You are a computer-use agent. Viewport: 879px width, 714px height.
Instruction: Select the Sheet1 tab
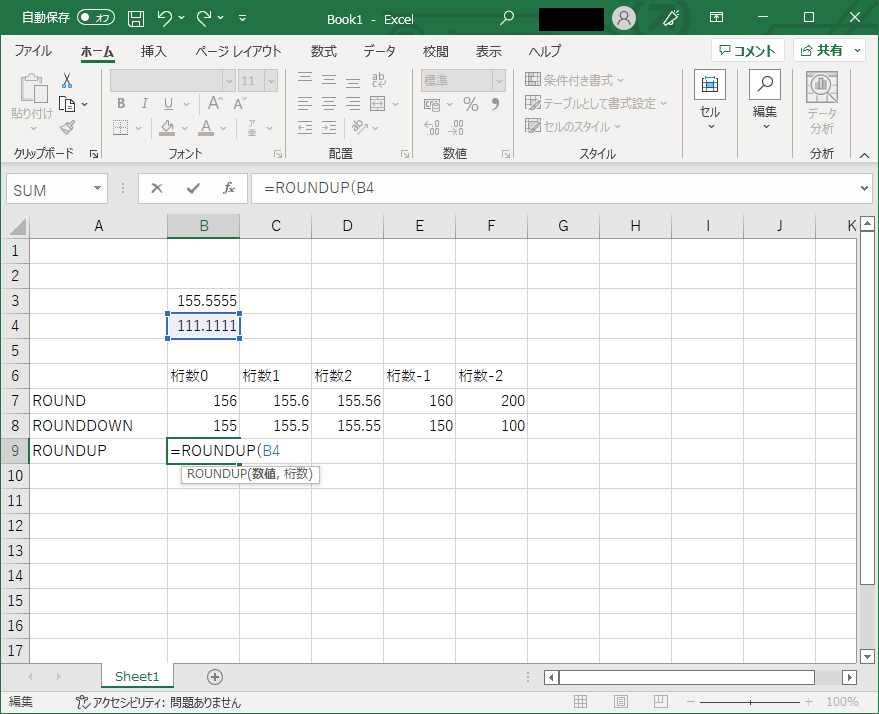[x=137, y=676]
